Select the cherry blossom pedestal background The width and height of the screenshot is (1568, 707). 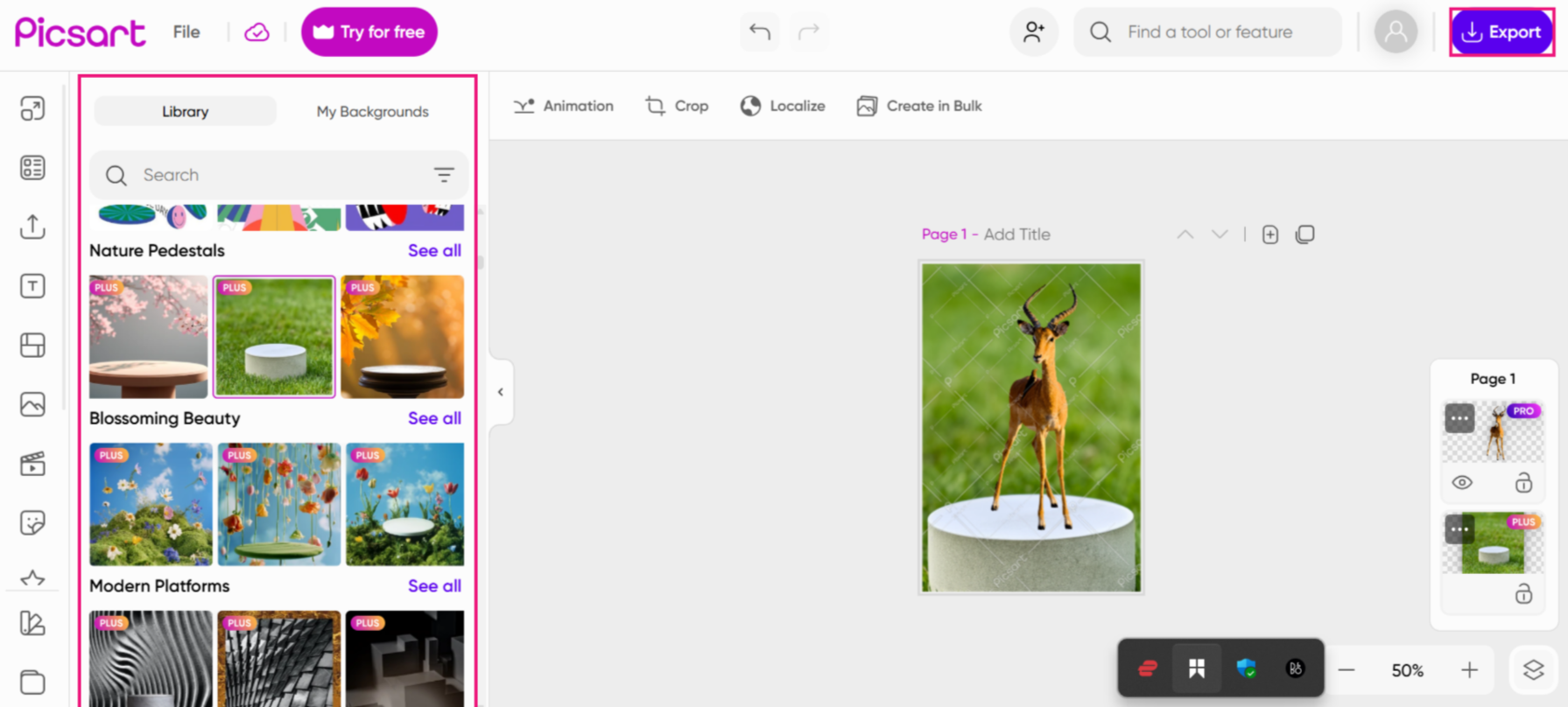pos(149,337)
